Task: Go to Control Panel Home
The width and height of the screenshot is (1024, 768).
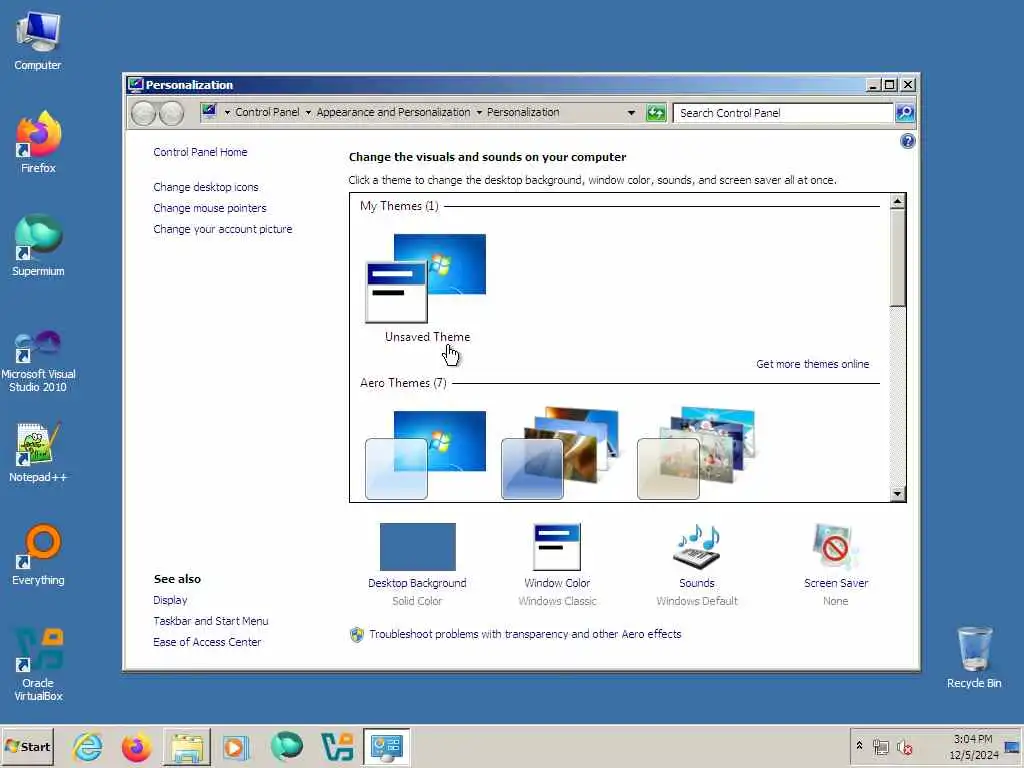Action: (200, 152)
